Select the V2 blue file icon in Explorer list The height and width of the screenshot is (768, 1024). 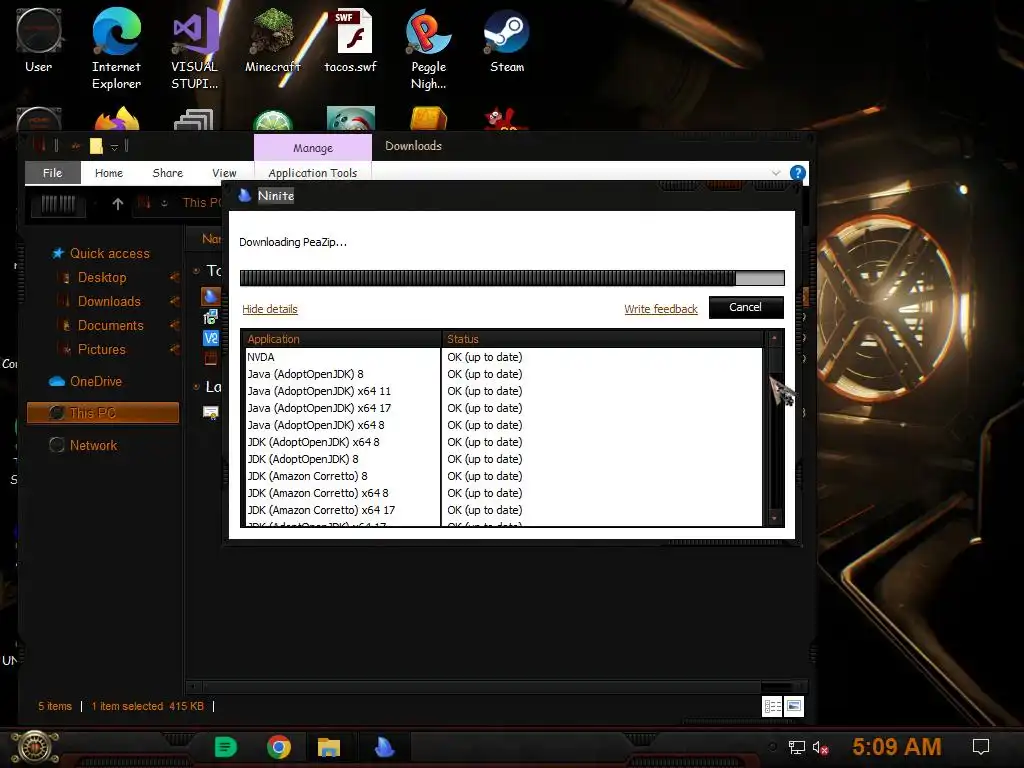pos(210,338)
